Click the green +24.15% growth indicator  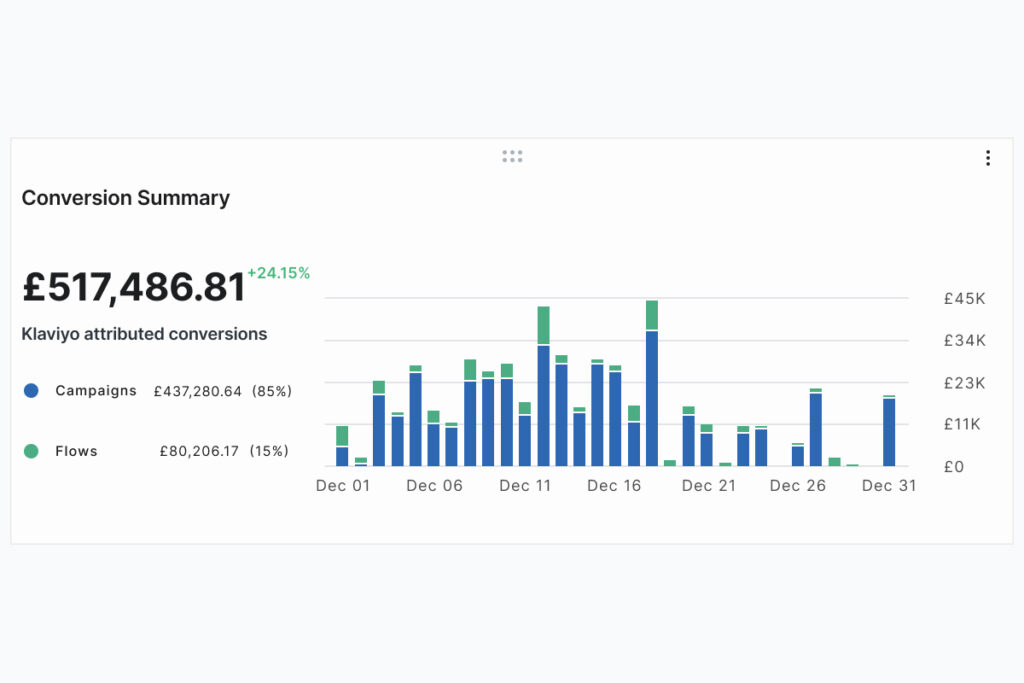pyautogui.click(x=277, y=273)
